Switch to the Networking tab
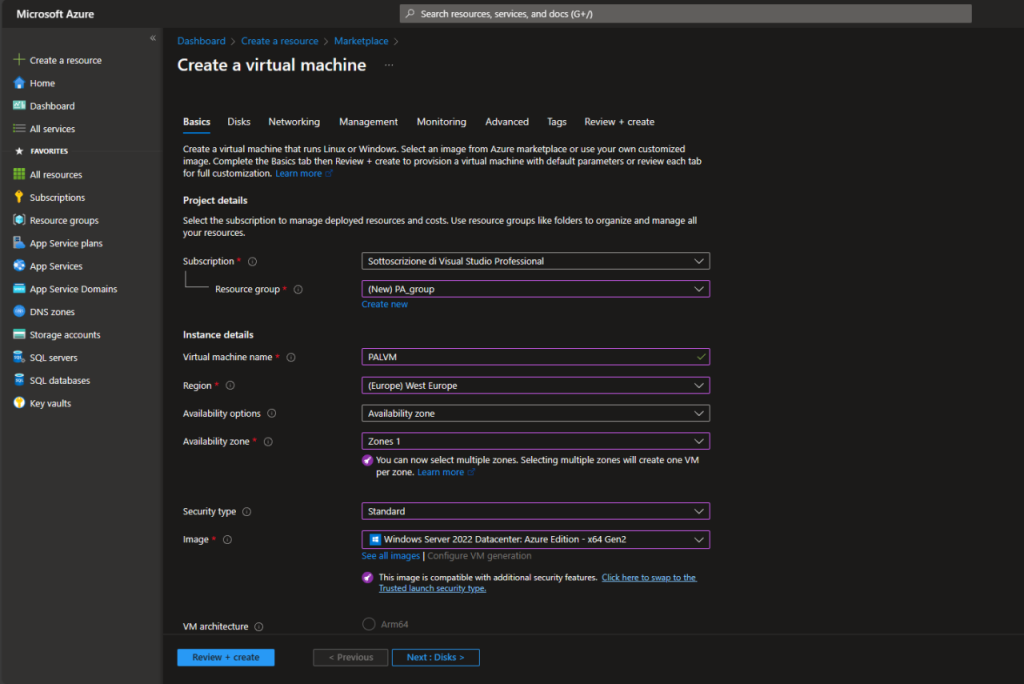This screenshot has height=684, width=1024. (x=293, y=121)
